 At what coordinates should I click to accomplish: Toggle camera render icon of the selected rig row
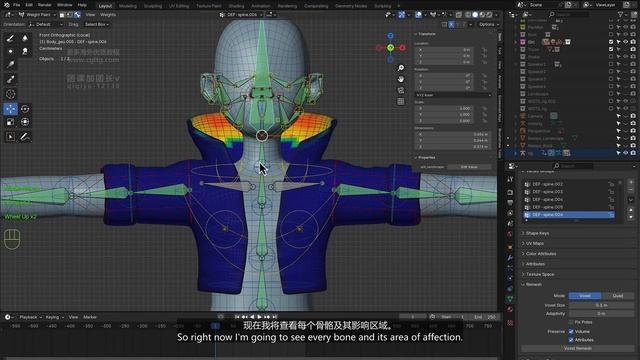[633, 153]
